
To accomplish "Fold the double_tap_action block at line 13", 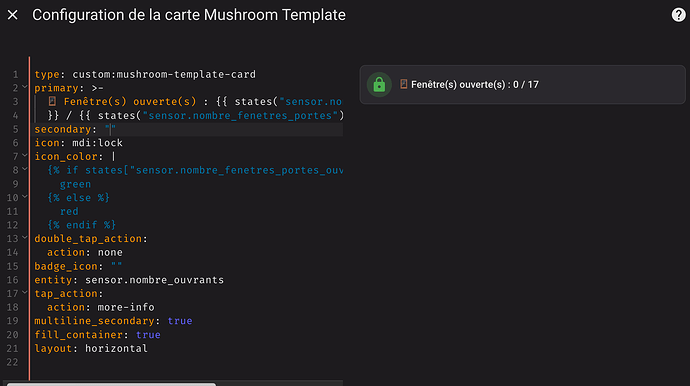I will (25, 238).
